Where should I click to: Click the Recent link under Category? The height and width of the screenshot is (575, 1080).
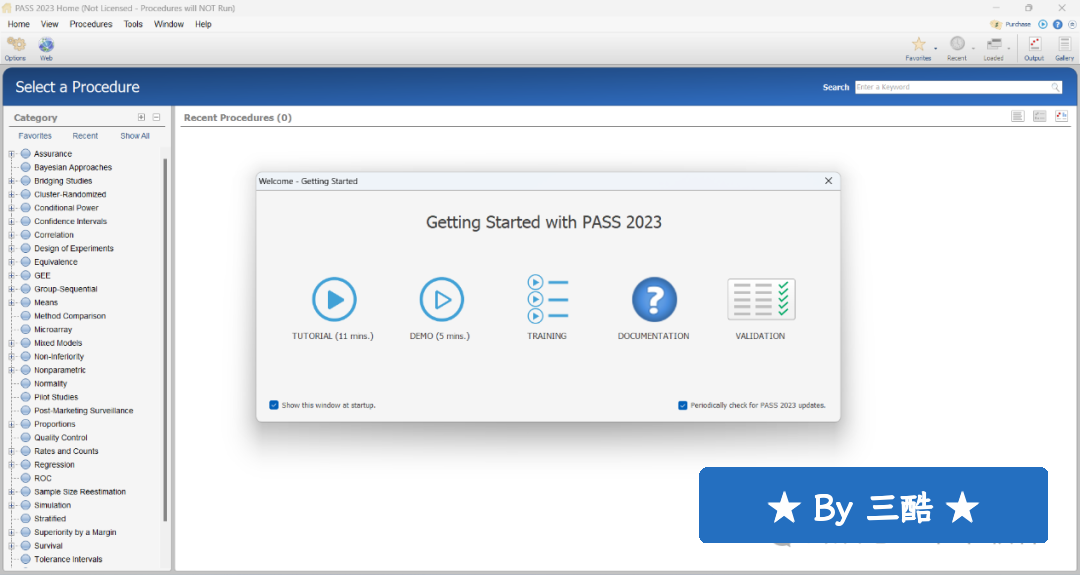pos(85,136)
